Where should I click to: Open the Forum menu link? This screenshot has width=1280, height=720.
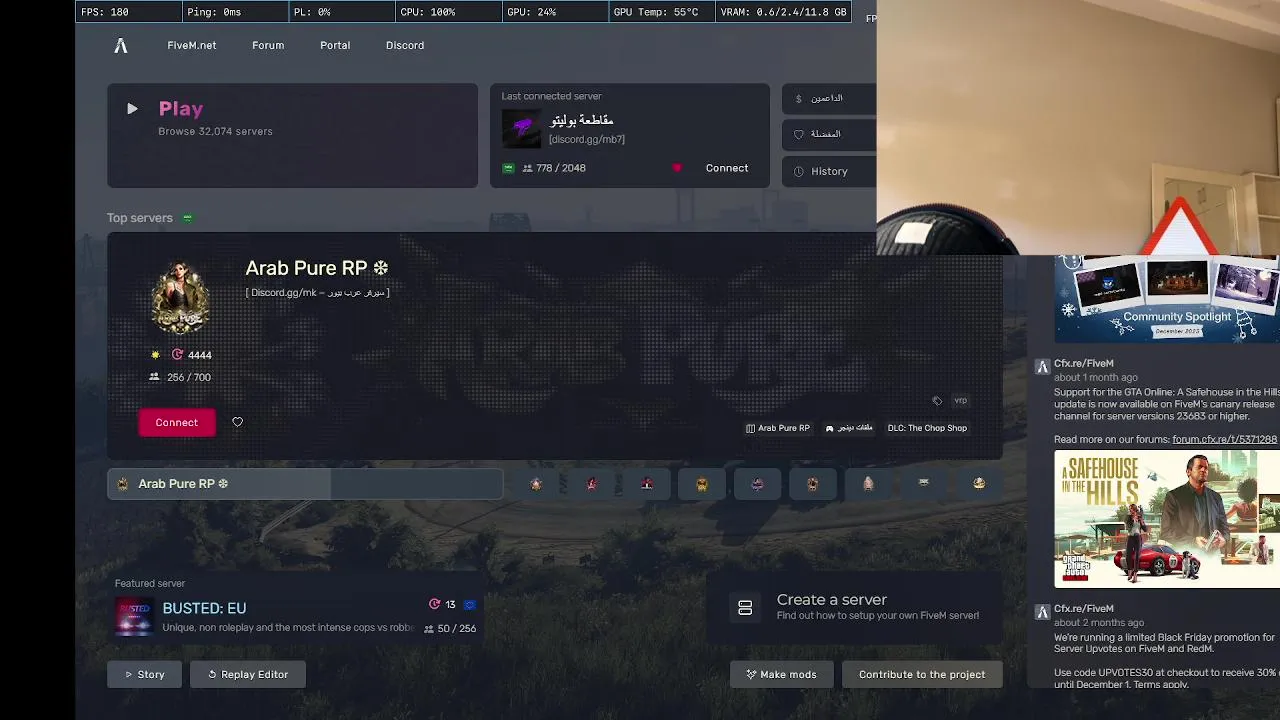coord(268,45)
